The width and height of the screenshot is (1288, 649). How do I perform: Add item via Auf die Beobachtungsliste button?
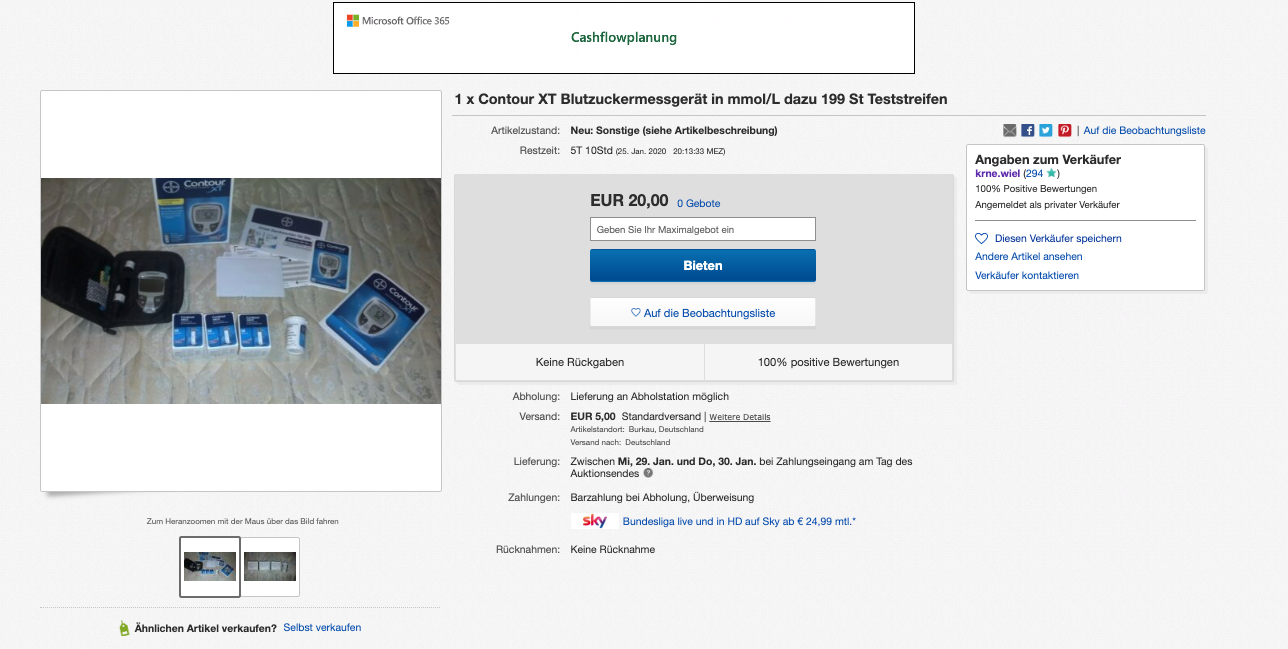click(702, 313)
